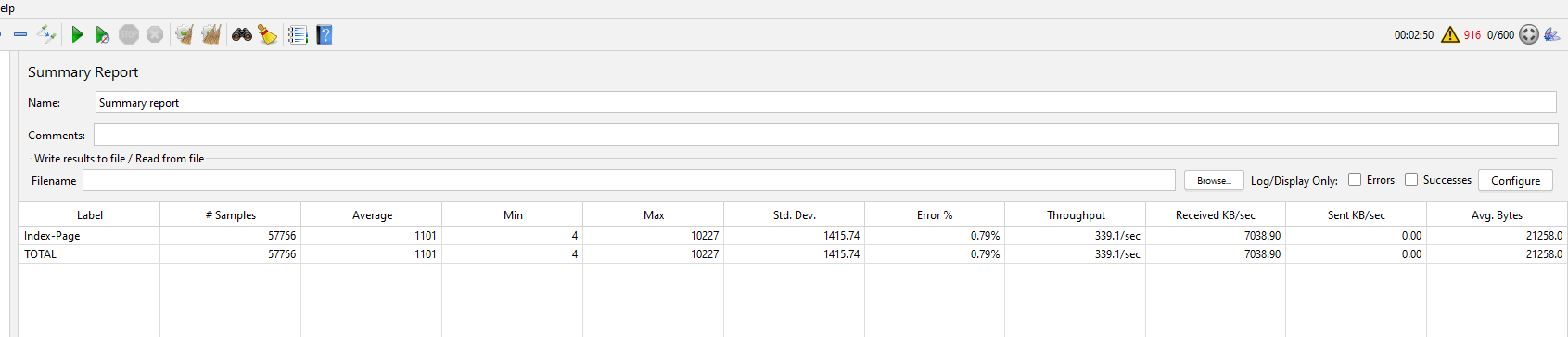Viewport: 1568px width, 337px height.
Task: Click the Configure button
Action: [1515, 180]
